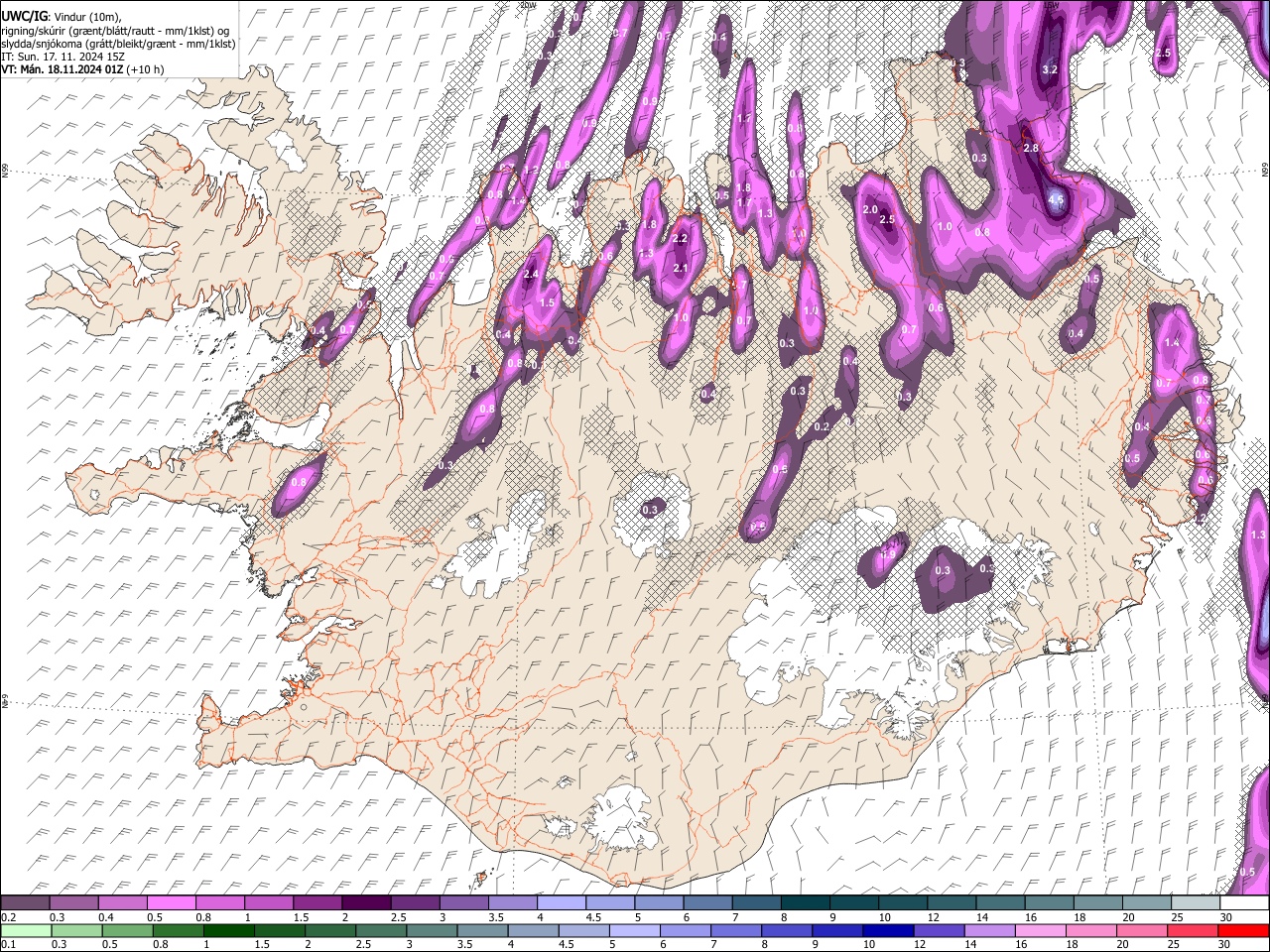Click the bright pink swatch after 0.5 in snow scale
Image resolution: width=1270 pixels, height=952 pixels.
click(172, 903)
